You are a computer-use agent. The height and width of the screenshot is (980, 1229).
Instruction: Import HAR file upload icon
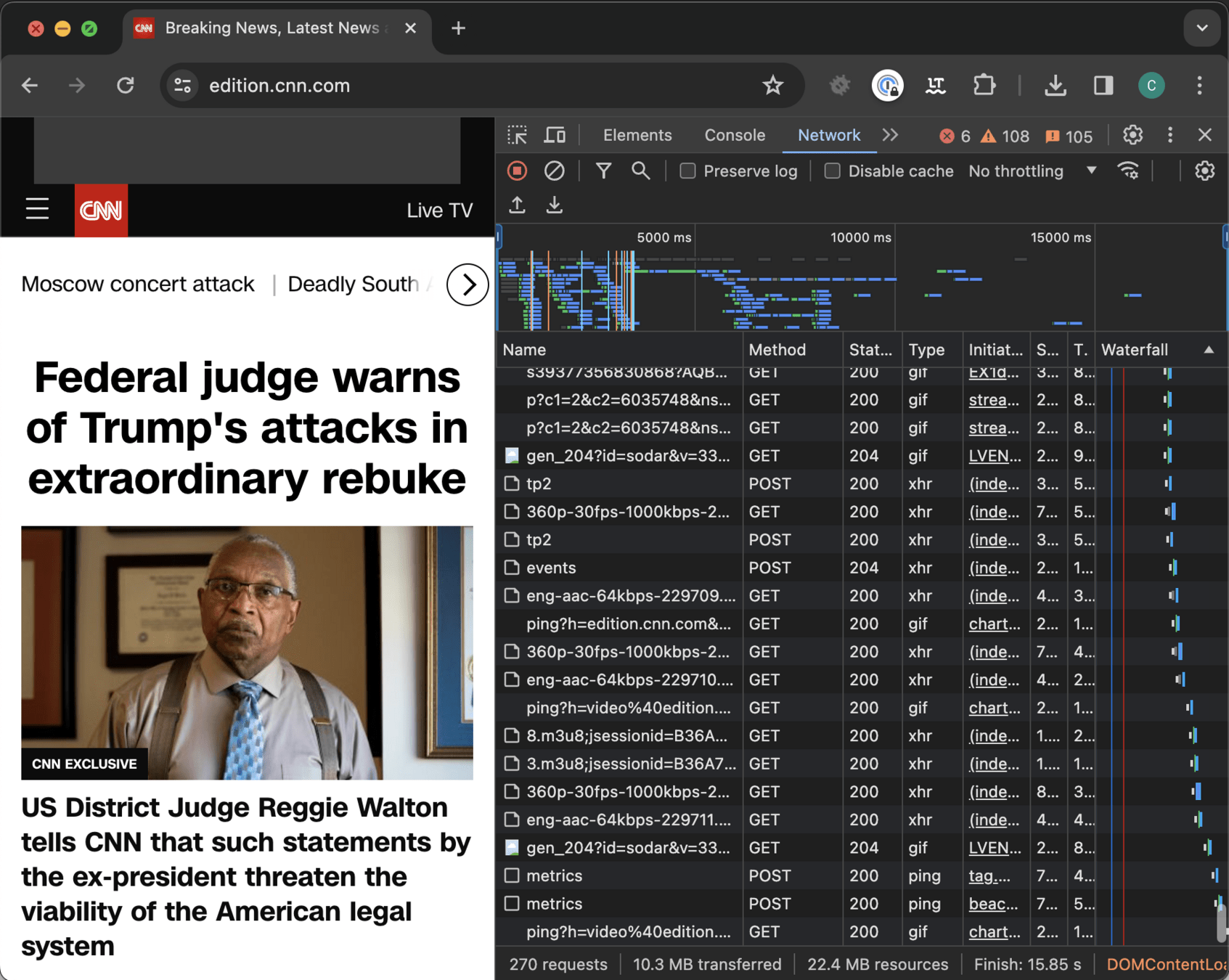[x=517, y=205]
